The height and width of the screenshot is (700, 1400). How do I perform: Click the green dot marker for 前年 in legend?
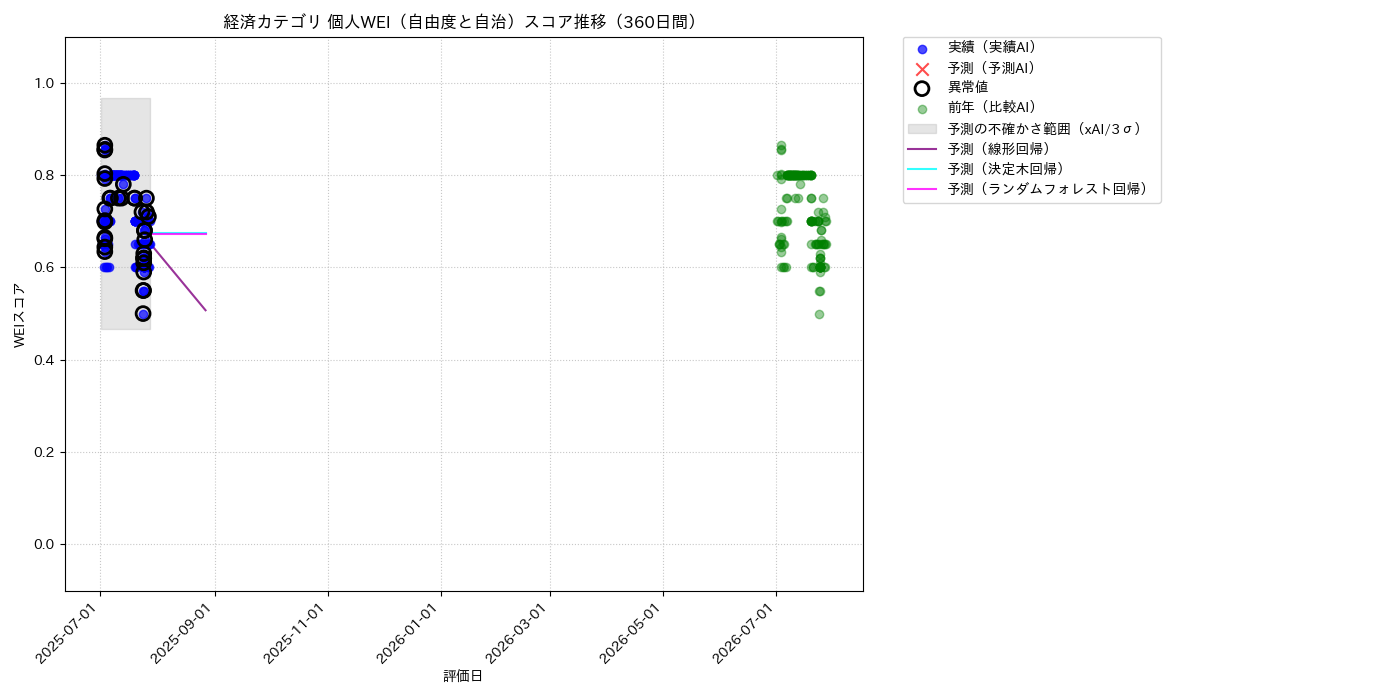tap(922, 109)
